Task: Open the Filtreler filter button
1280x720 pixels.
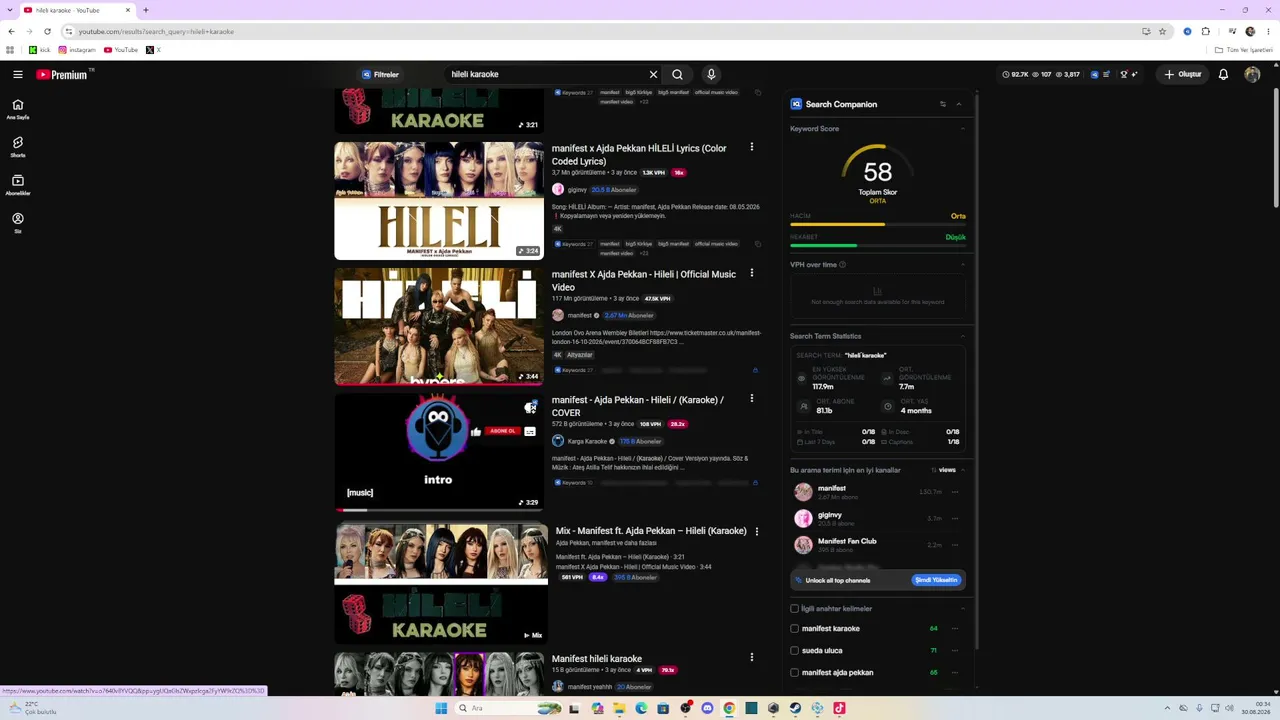Action: point(380,74)
